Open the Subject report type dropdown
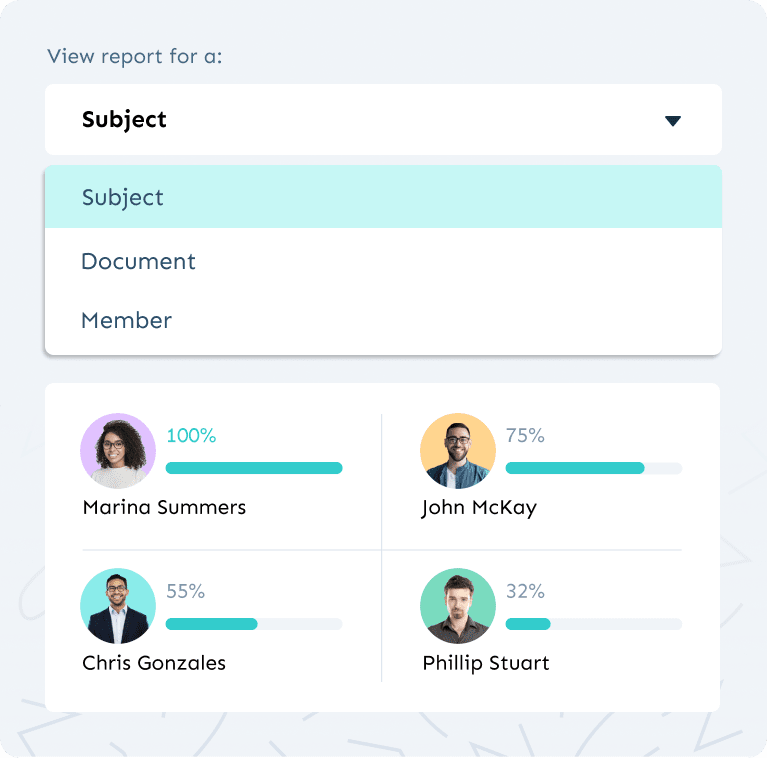The image size is (767, 758). point(382,120)
